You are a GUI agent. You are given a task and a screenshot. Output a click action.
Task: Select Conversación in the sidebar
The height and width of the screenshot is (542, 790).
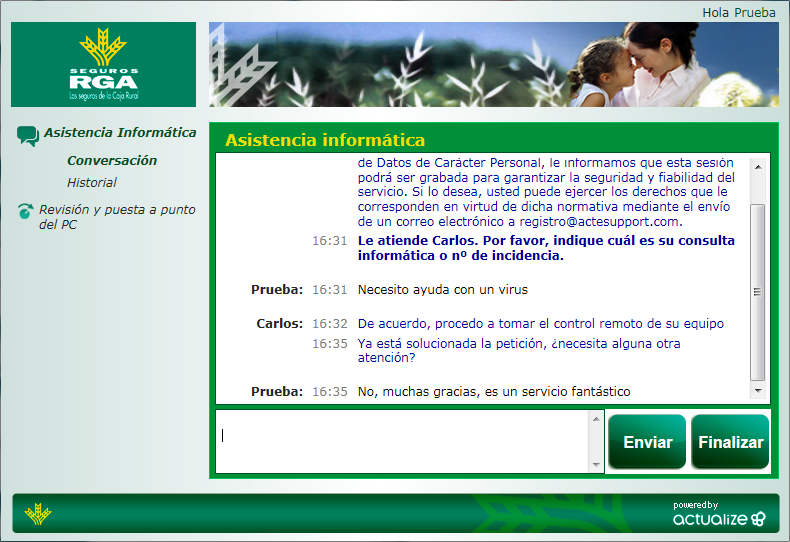[x=112, y=161]
